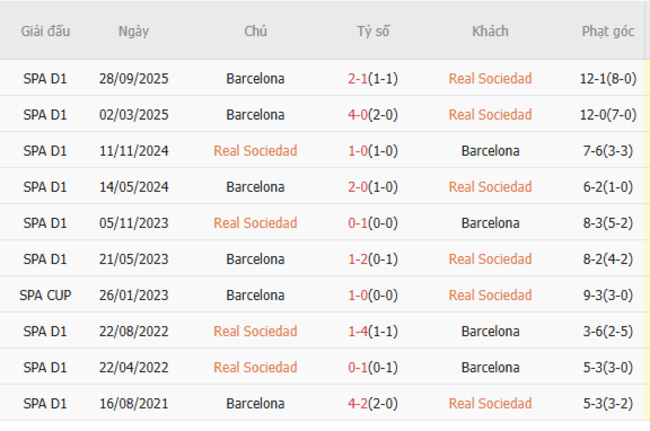Click the 3-6(2-5) corner kick stat
This screenshot has height=431, width=650.
(608, 331)
